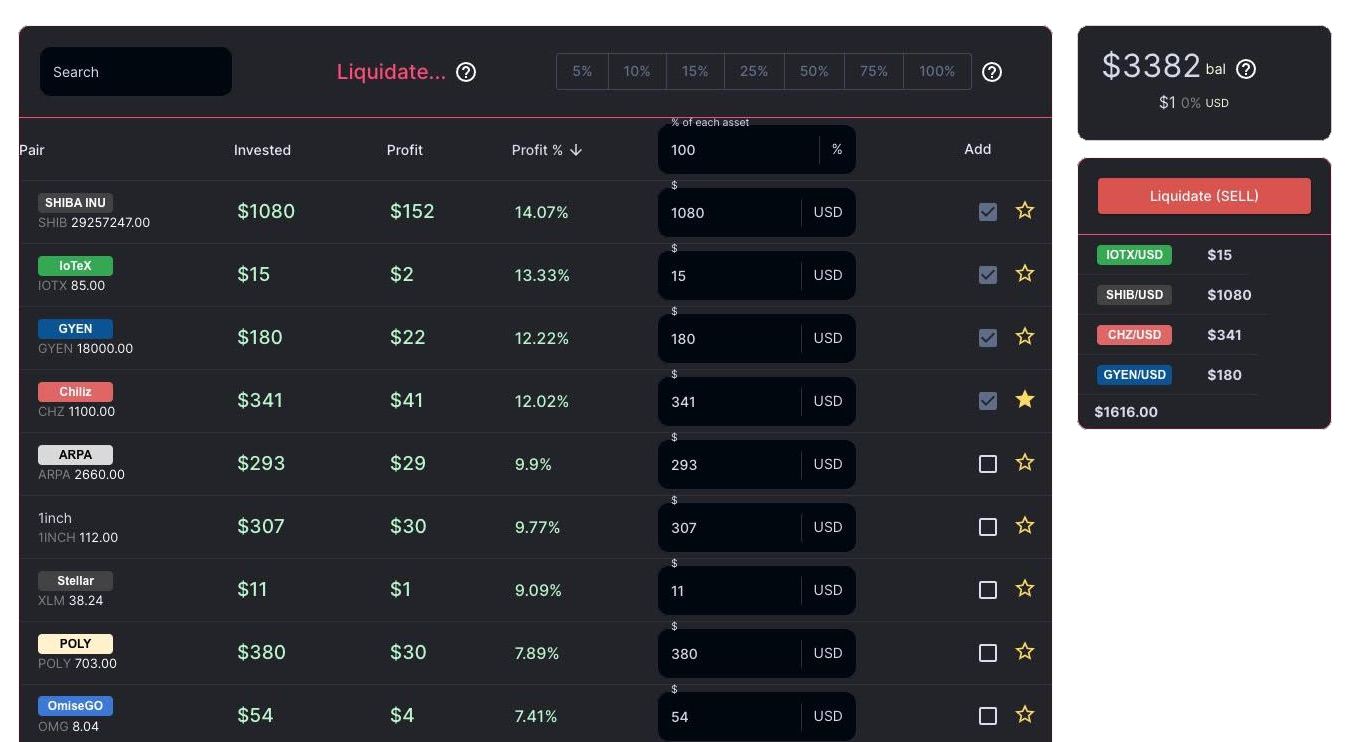Click the CHZ/USD pair tag
The width and height of the screenshot is (1354, 742).
1134,335
